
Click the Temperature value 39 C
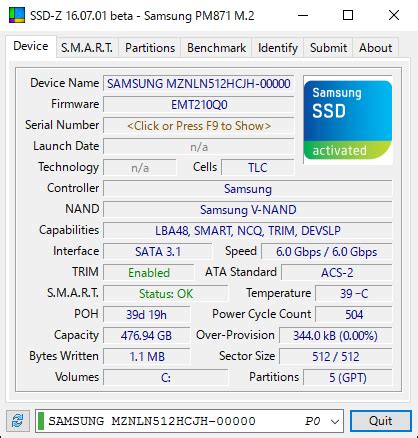click(354, 294)
